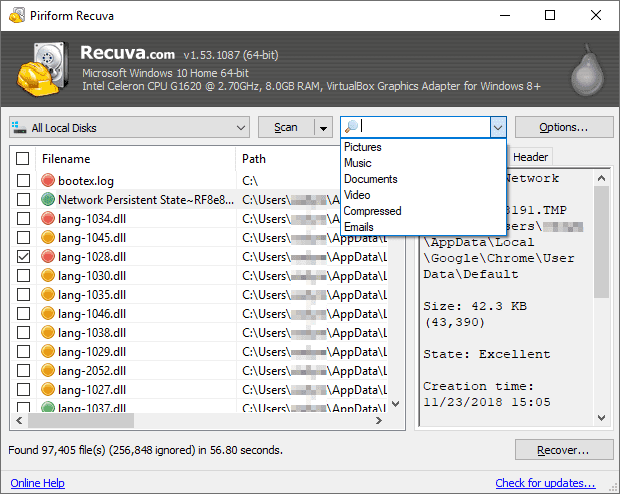This screenshot has width=620, height=494.
Task: Click the orange status icon beside lang-1035.dll
Action: click(x=48, y=294)
